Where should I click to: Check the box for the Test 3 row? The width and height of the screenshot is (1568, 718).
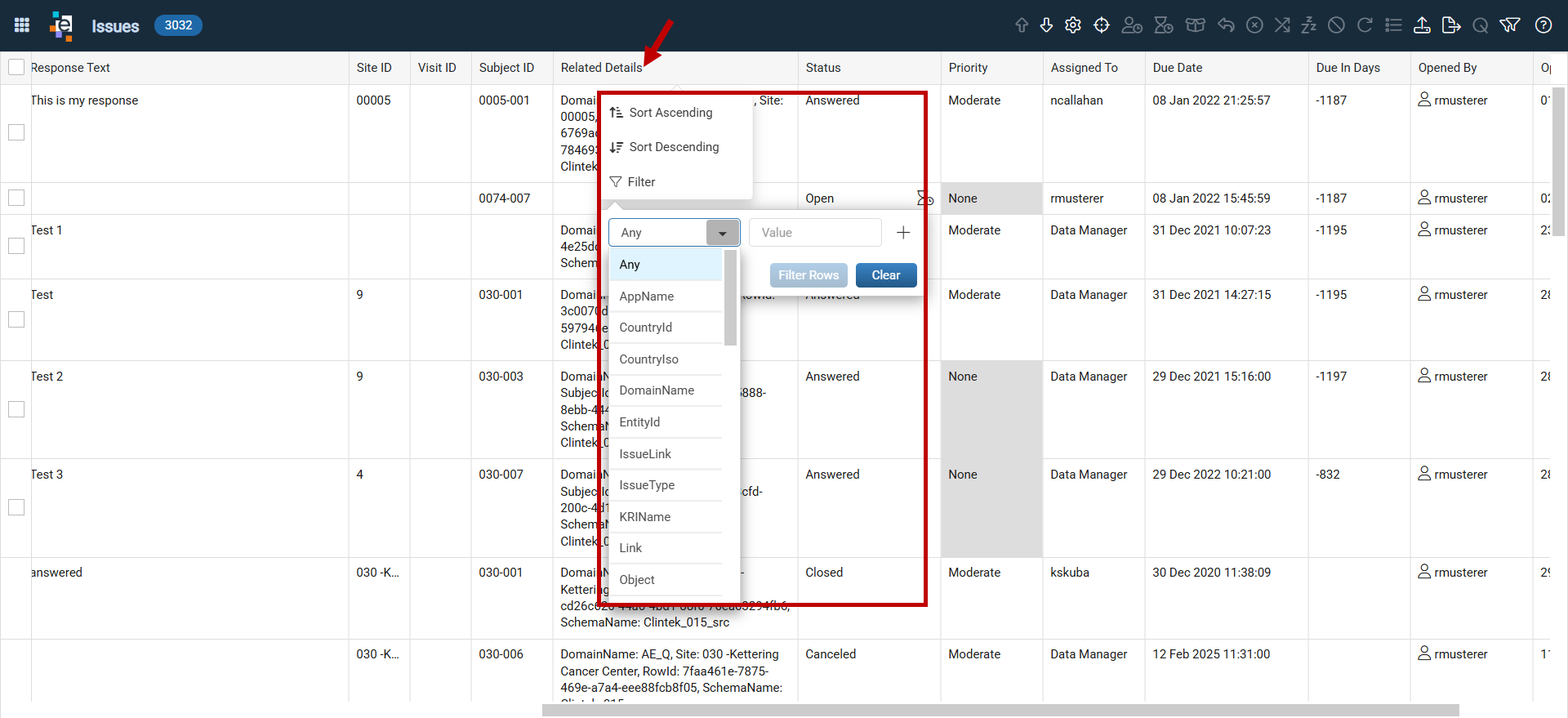click(x=16, y=507)
